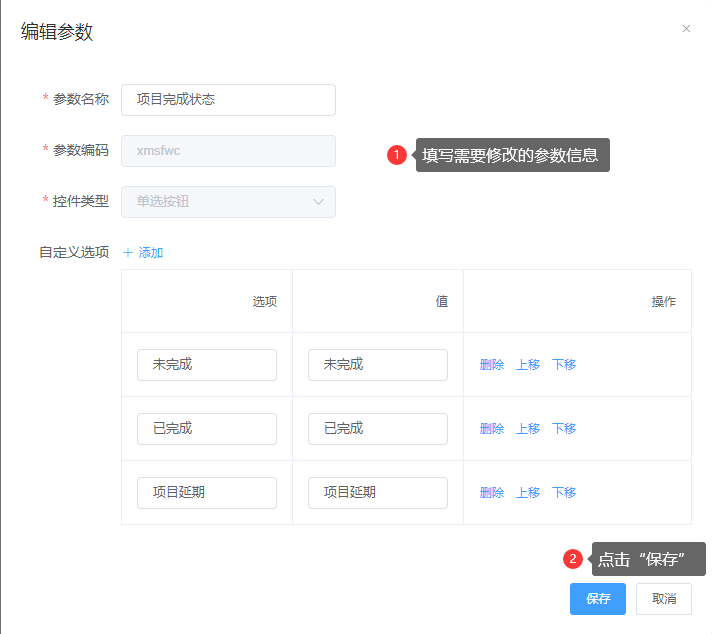Screen dimensions: 712x634
Task: Delete the 未完成 option row
Action: click(x=492, y=365)
